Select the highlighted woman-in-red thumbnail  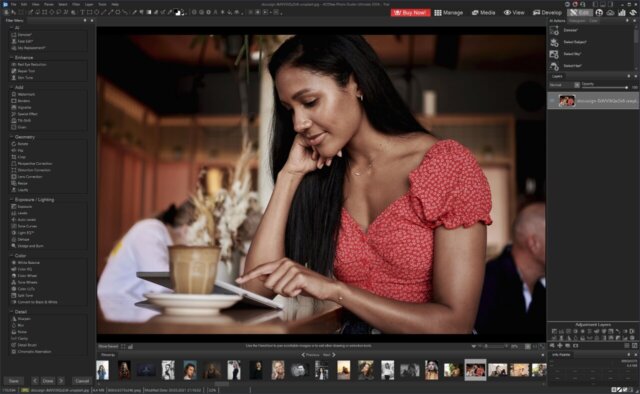tap(476, 370)
